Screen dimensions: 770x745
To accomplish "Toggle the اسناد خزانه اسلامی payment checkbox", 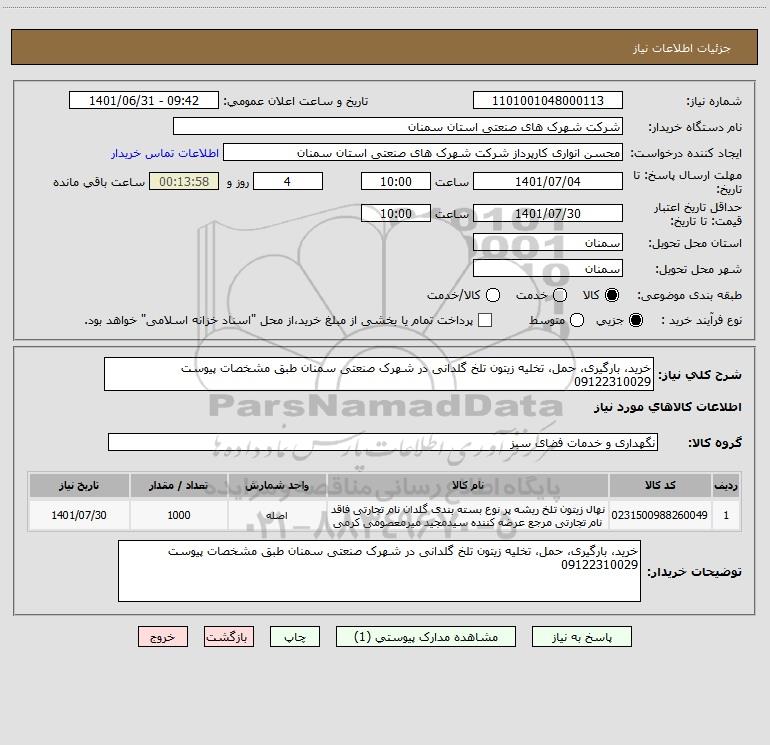I will (x=485, y=320).
